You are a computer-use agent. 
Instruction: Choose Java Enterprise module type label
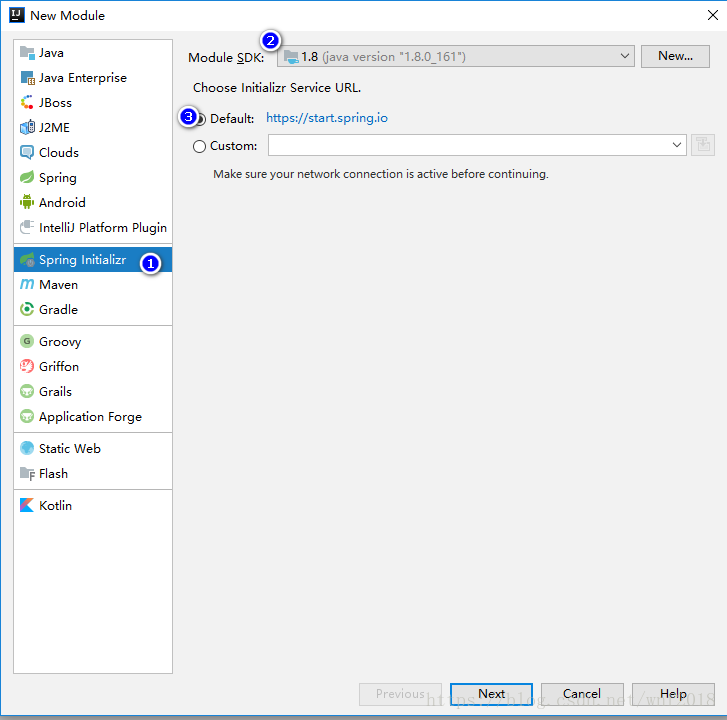point(83,78)
